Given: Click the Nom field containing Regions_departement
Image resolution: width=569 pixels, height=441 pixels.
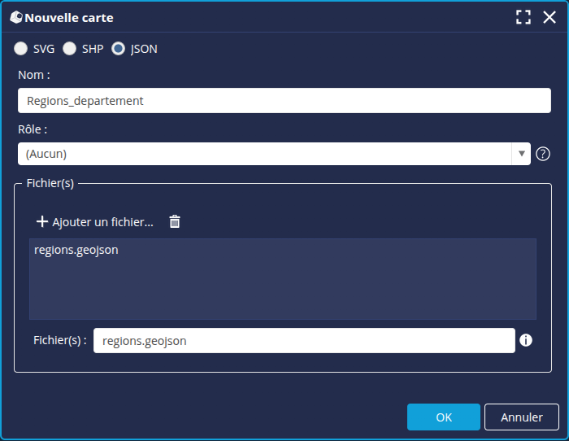Looking at the screenshot, I should (x=284, y=101).
